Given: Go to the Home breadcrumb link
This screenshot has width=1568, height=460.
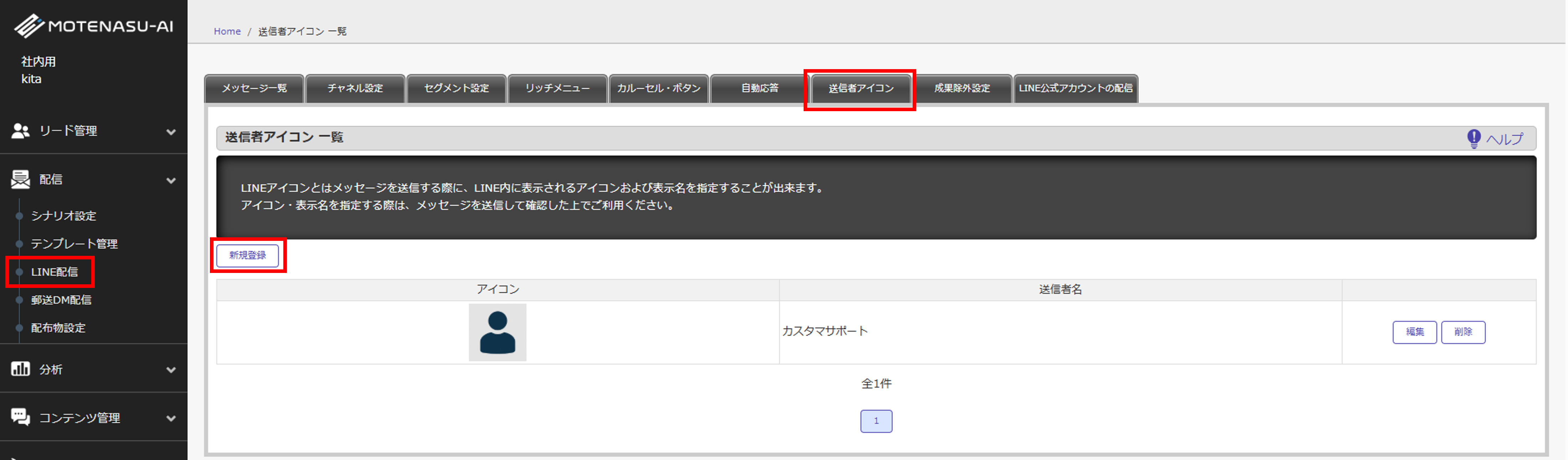Looking at the screenshot, I should 227,32.
